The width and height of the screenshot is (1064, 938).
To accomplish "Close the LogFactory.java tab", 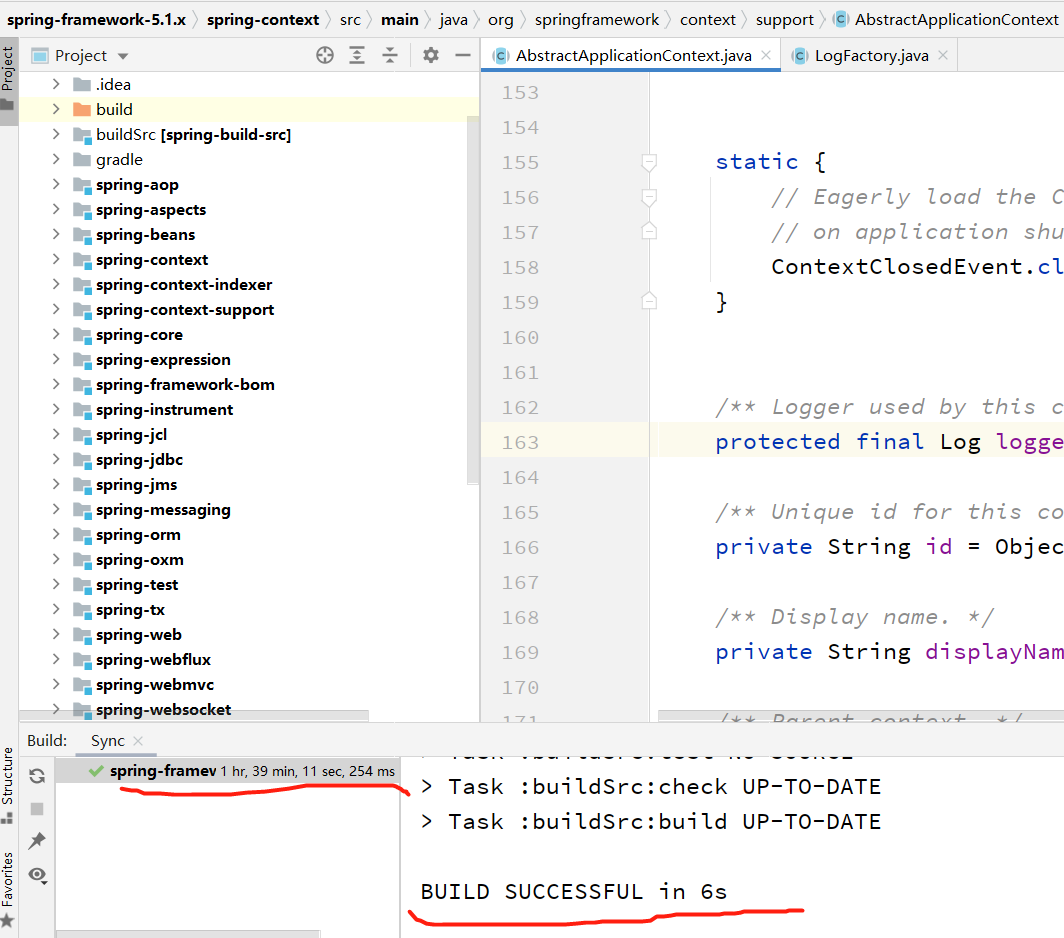I will [x=943, y=55].
